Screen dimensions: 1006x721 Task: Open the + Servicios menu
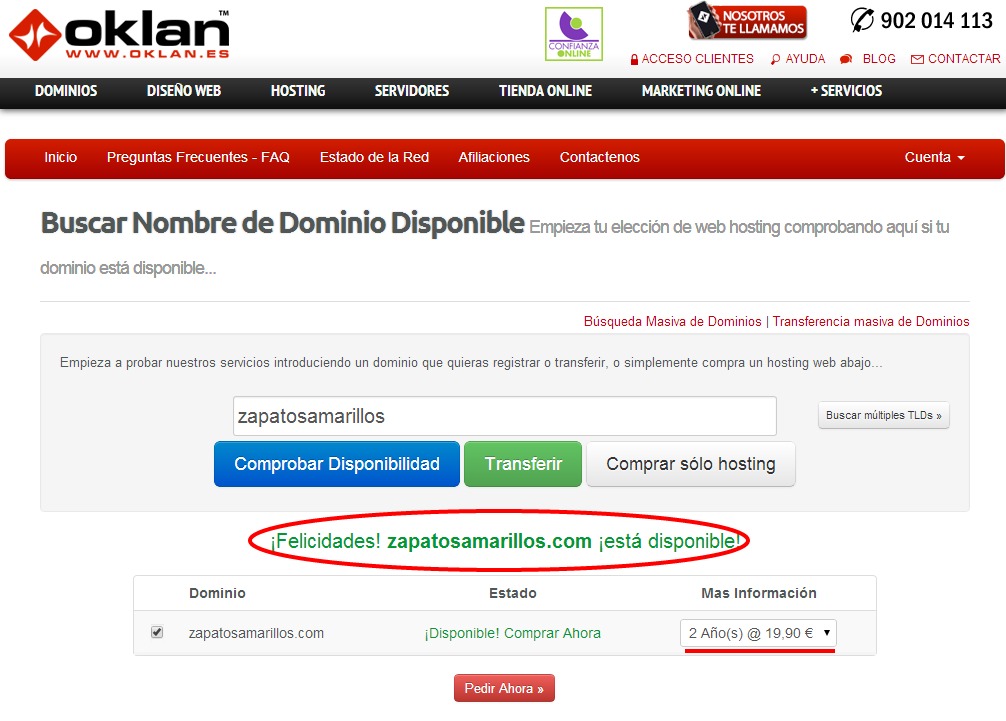846,91
